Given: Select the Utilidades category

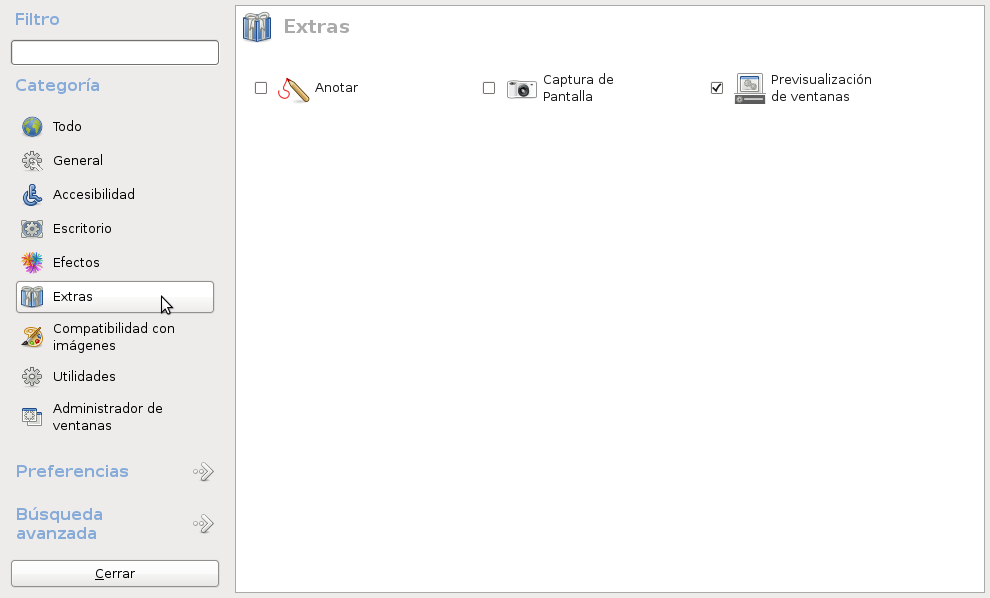Looking at the screenshot, I should pos(86,376).
